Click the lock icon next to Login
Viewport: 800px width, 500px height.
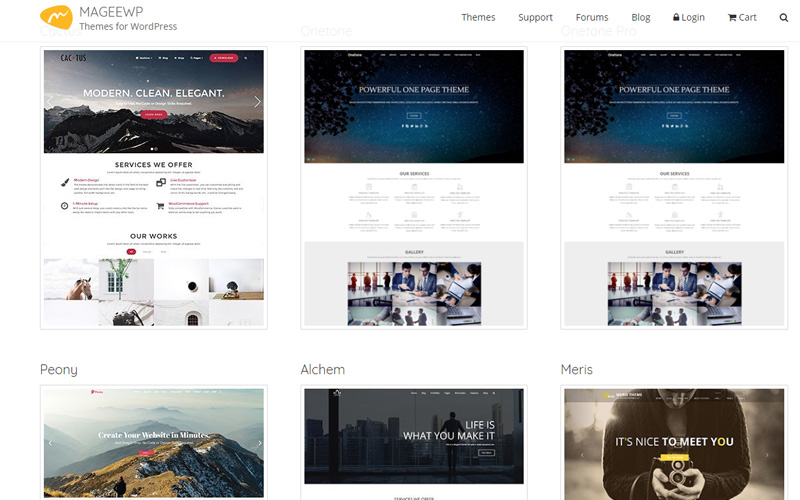click(676, 17)
